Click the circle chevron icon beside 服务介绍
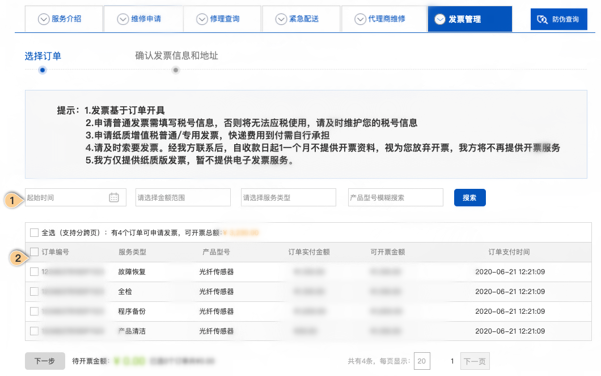This screenshot has height=376, width=601. [x=44, y=19]
